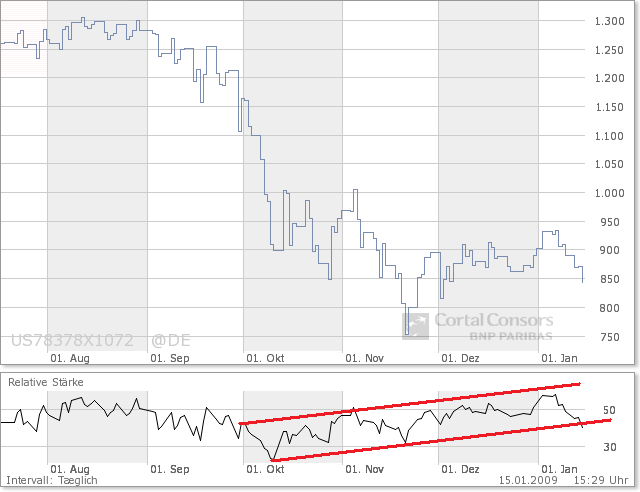Select the 1.000 price axis label
The width and height of the screenshot is (640, 492).
coord(609,193)
